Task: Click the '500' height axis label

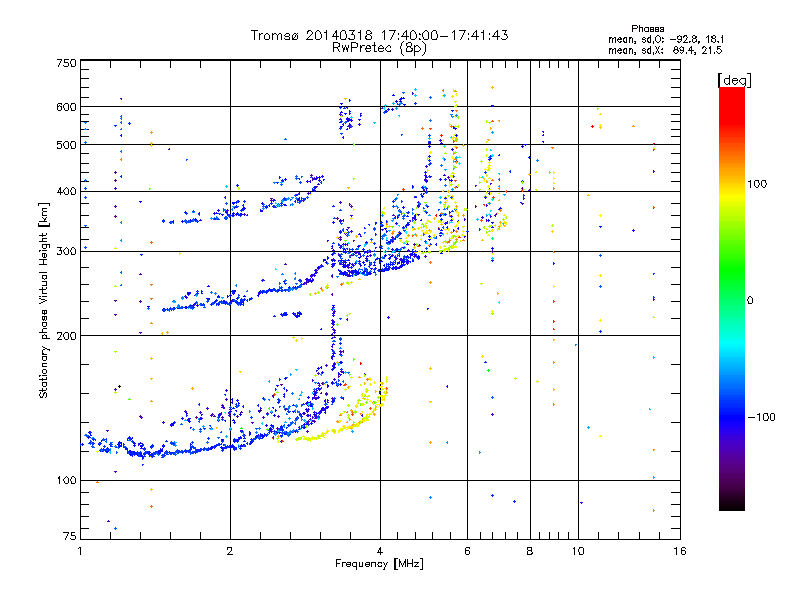Action: 66,145
